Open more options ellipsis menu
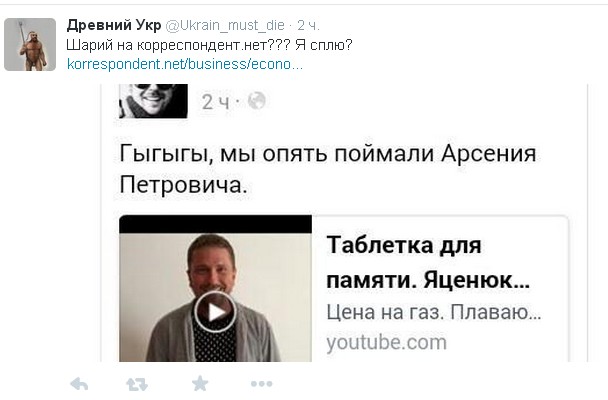 pyautogui.click(x=261, y=384)
